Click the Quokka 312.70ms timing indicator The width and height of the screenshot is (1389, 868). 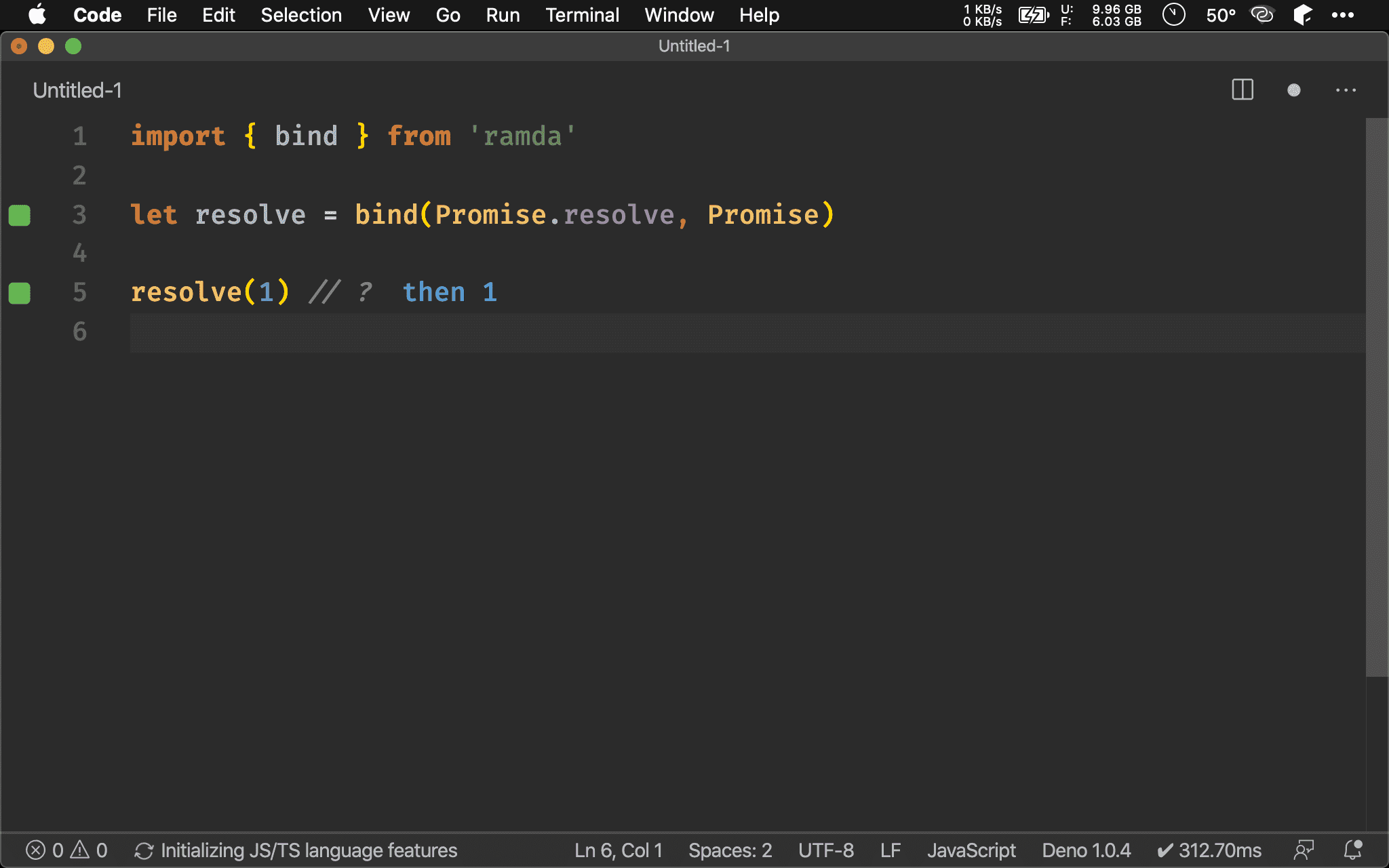(x=1209, y=850)
